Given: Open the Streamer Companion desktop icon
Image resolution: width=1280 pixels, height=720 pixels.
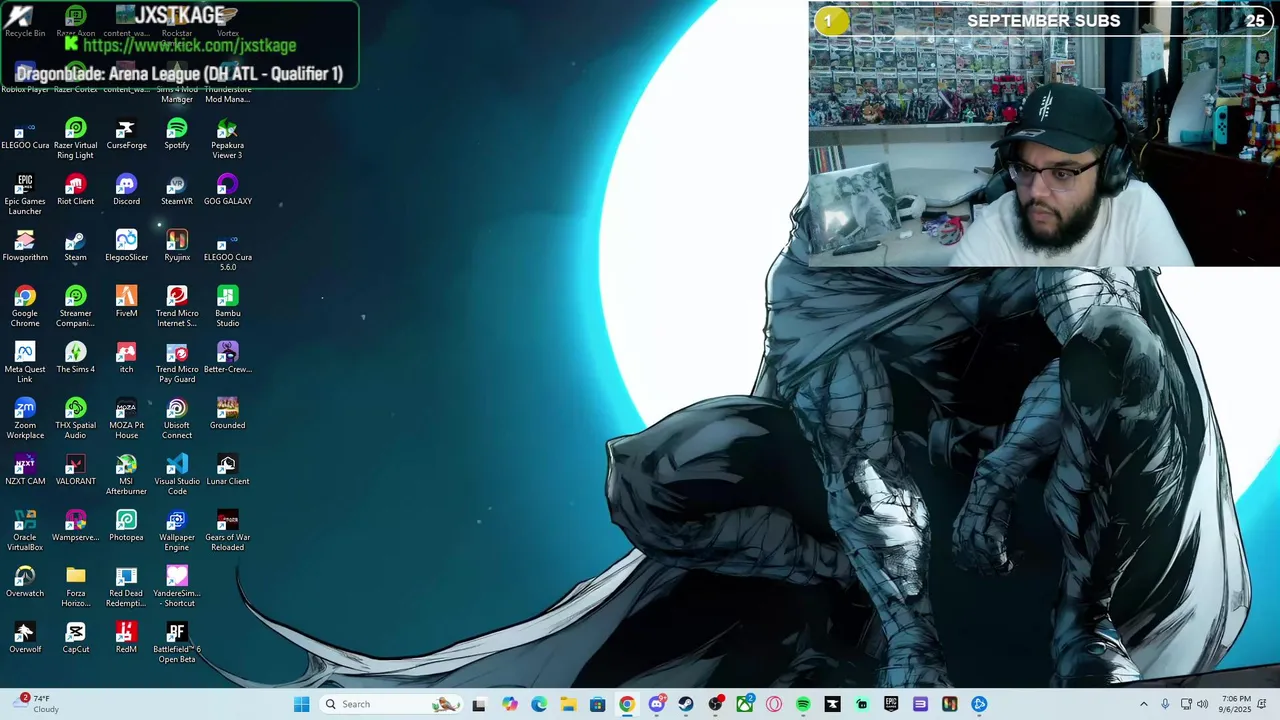Looking at the screenshot, I should (75, 307).
